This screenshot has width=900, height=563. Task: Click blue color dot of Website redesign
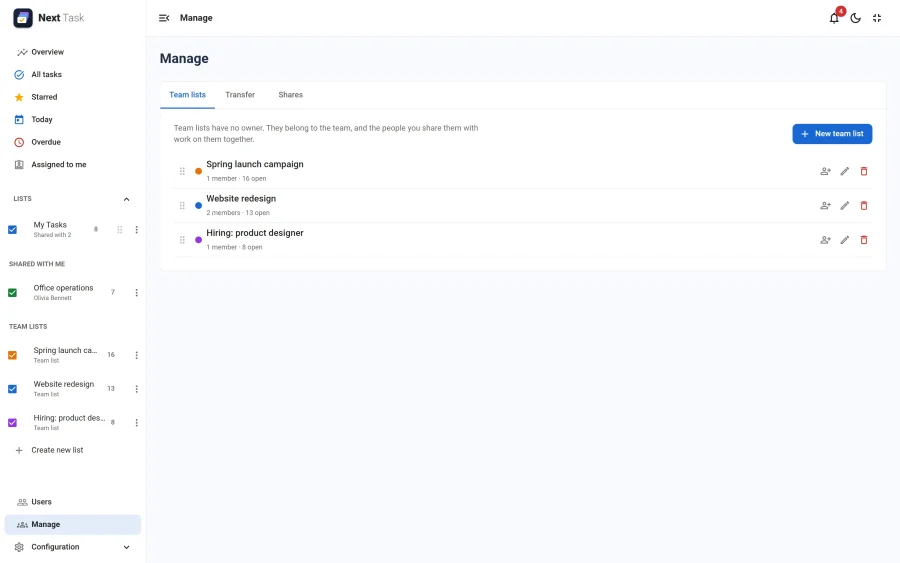(x=199, y=205)
